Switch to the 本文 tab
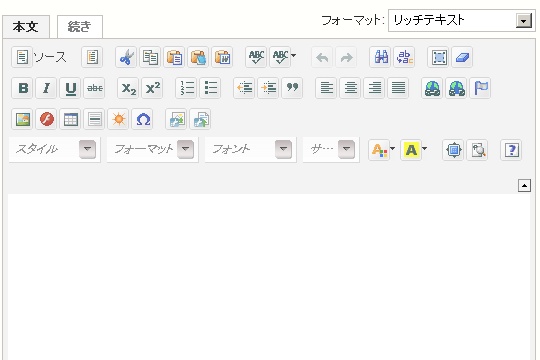This screenshot has width=540, height=360. (26, 27)
